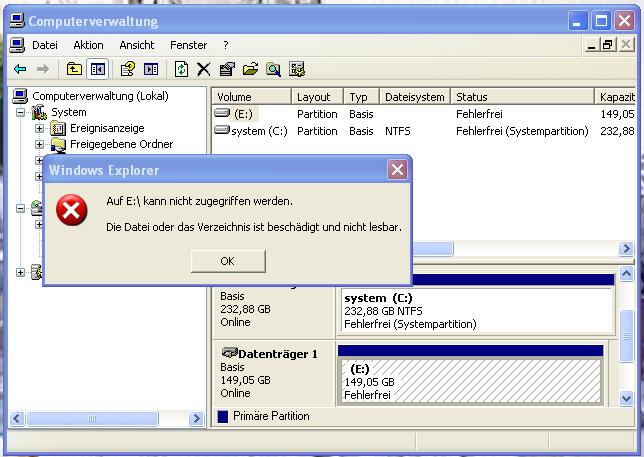Click the Datenträger 1 disk icon

(x=230, y=352)
